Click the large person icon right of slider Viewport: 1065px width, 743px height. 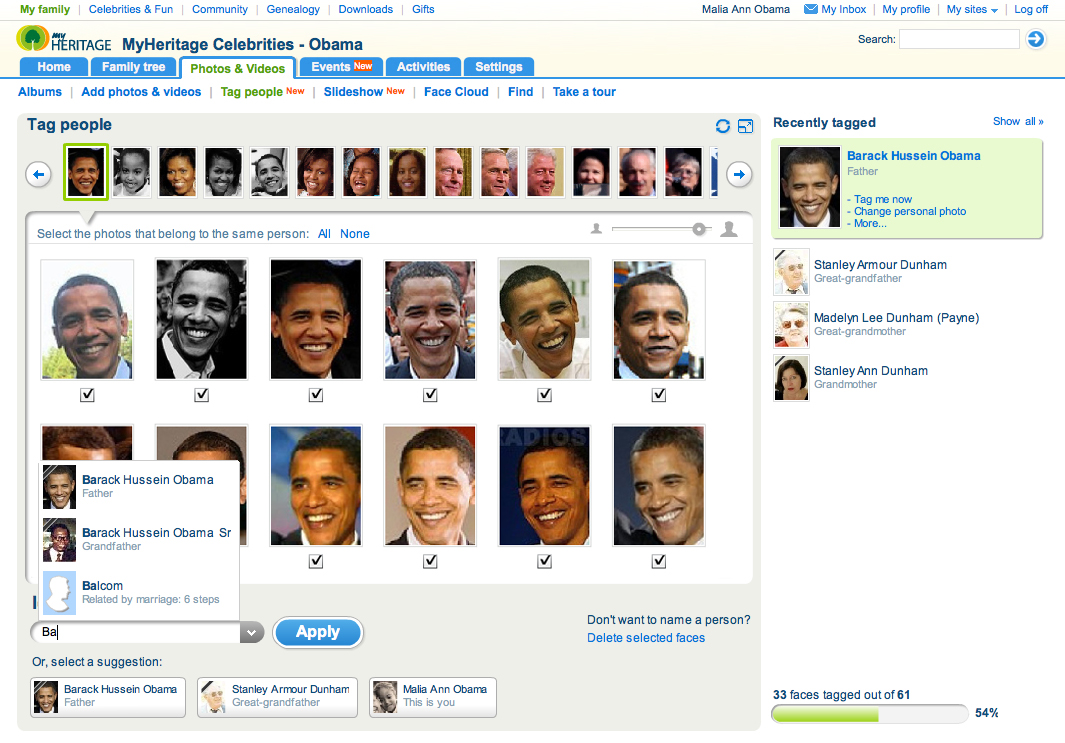click(729, 229)
